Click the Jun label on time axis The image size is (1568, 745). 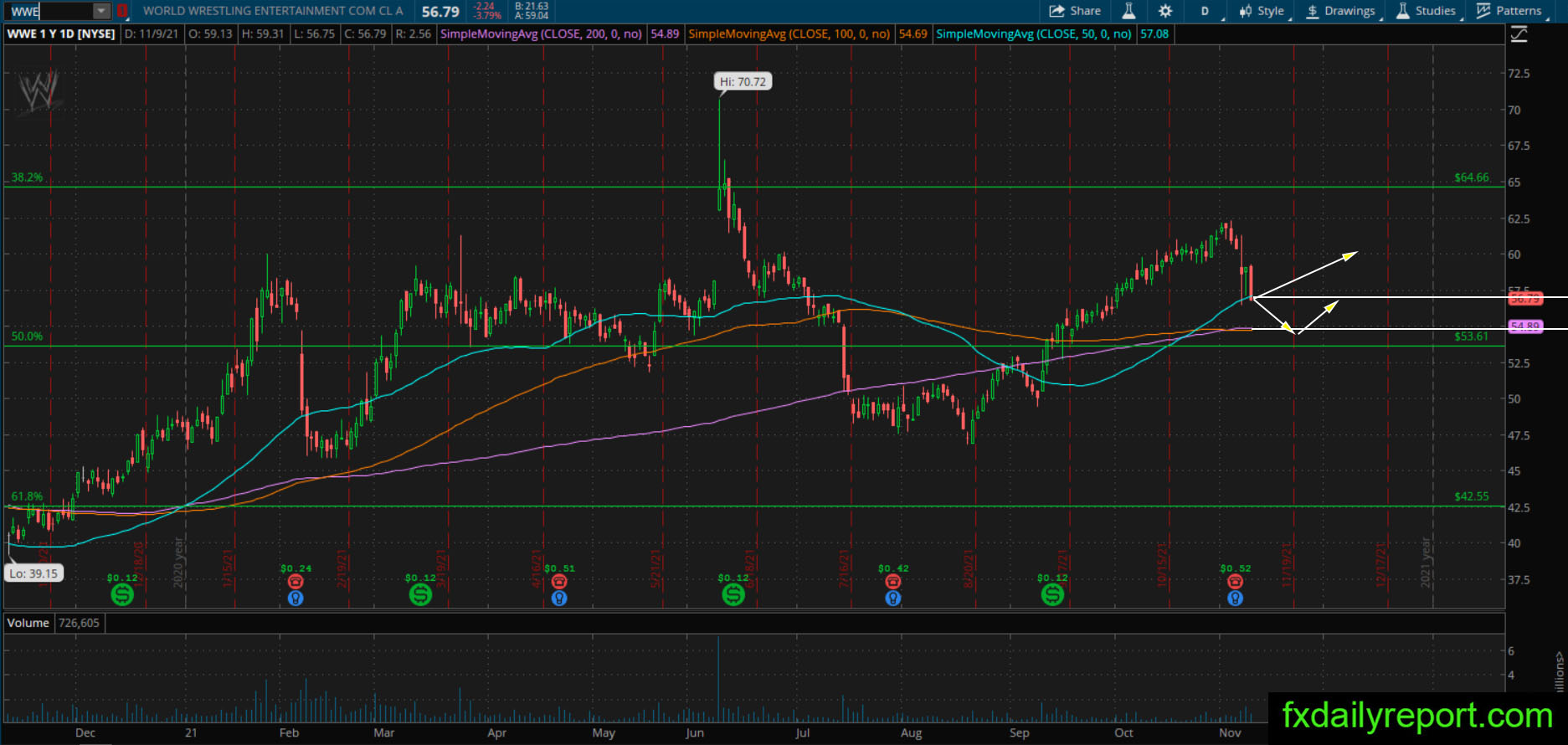click(x=694, y=732)
